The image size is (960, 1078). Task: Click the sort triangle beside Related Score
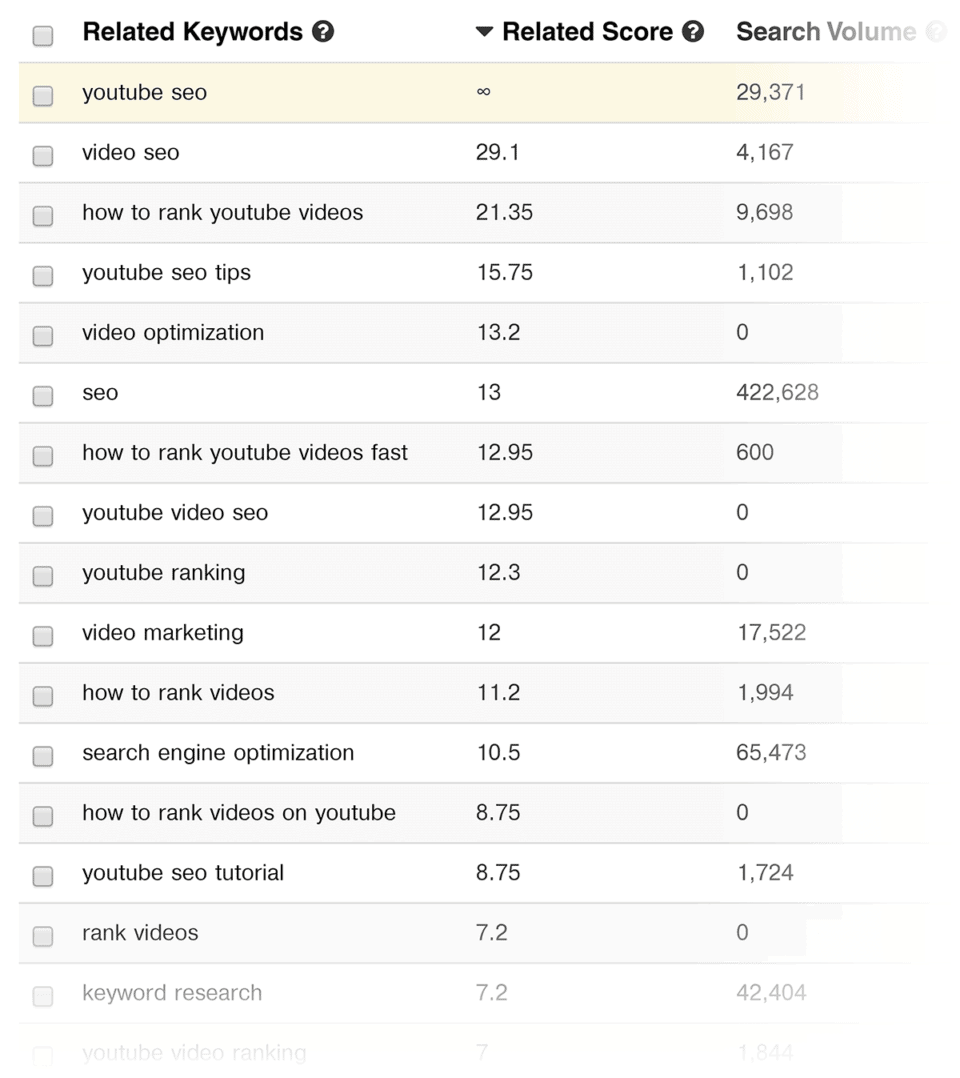484,31
